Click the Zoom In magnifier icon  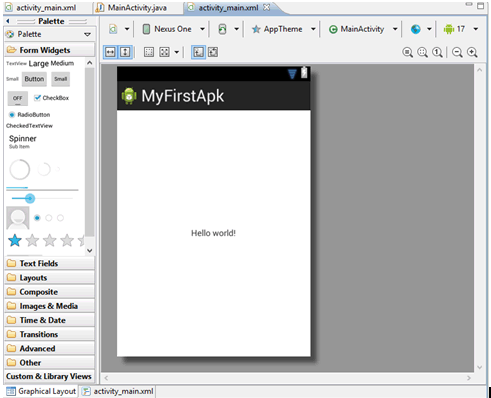[472, 52]
